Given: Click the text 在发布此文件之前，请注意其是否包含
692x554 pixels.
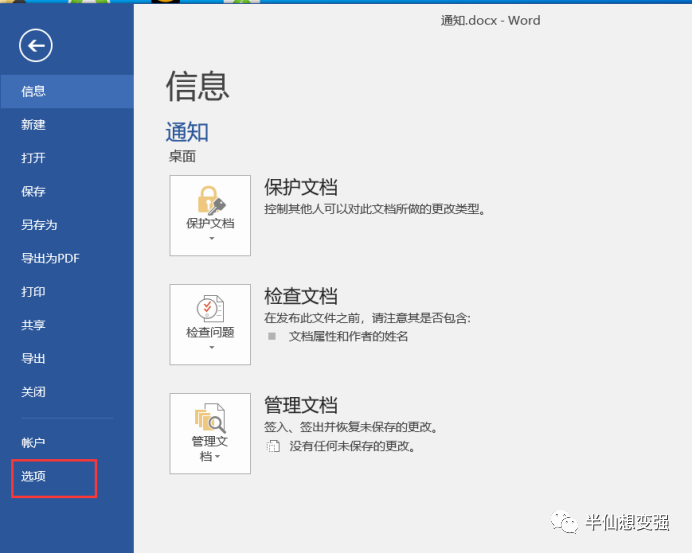Looking at the screenshot, I should pos(367,318).
